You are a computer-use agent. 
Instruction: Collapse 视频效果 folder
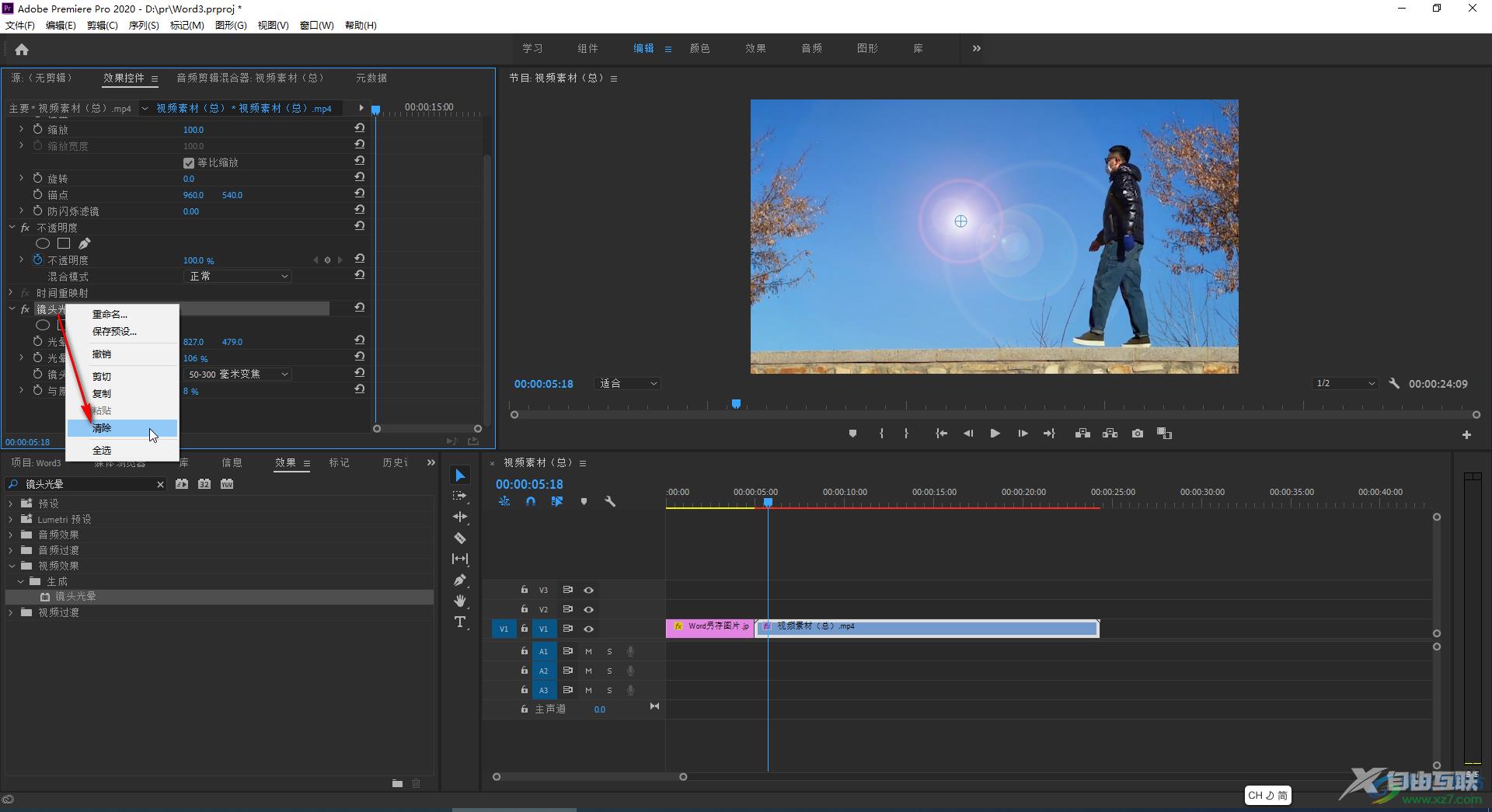point(11,566)
